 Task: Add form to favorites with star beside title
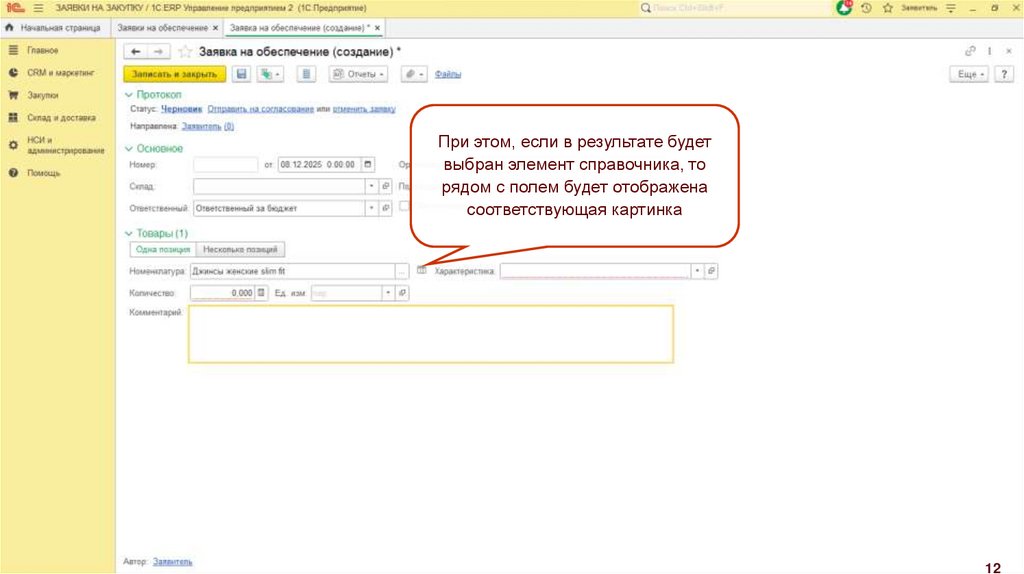tap(184, 51)
